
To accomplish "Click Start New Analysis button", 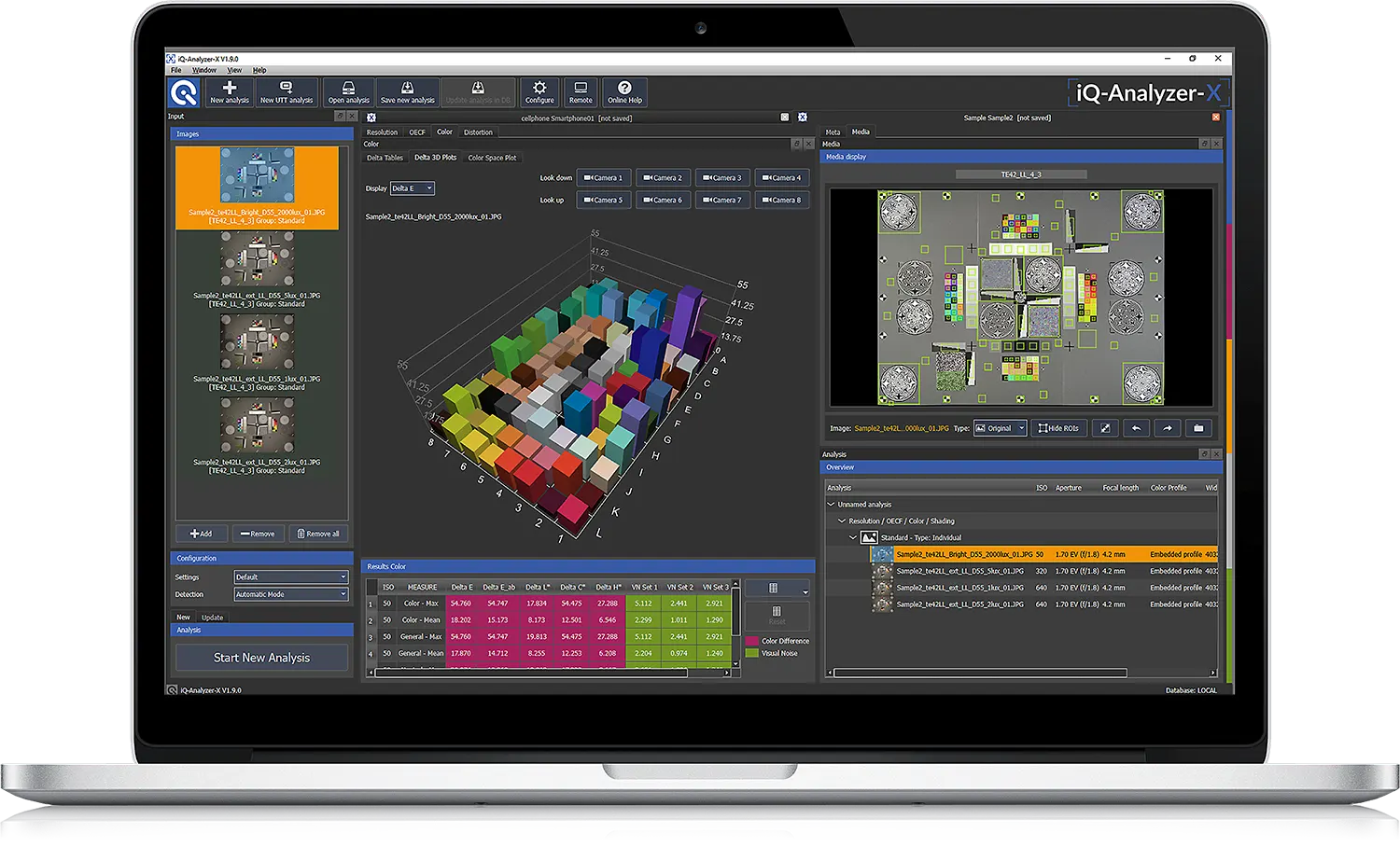I will 261,658.
